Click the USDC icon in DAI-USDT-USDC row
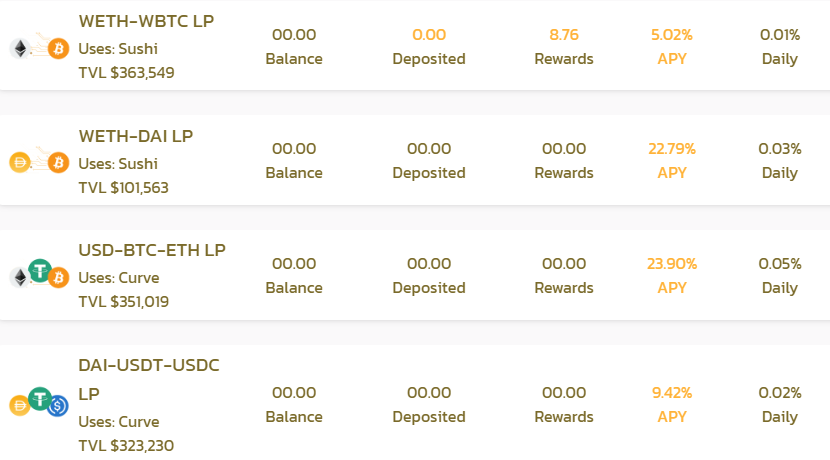 [58, 406]
